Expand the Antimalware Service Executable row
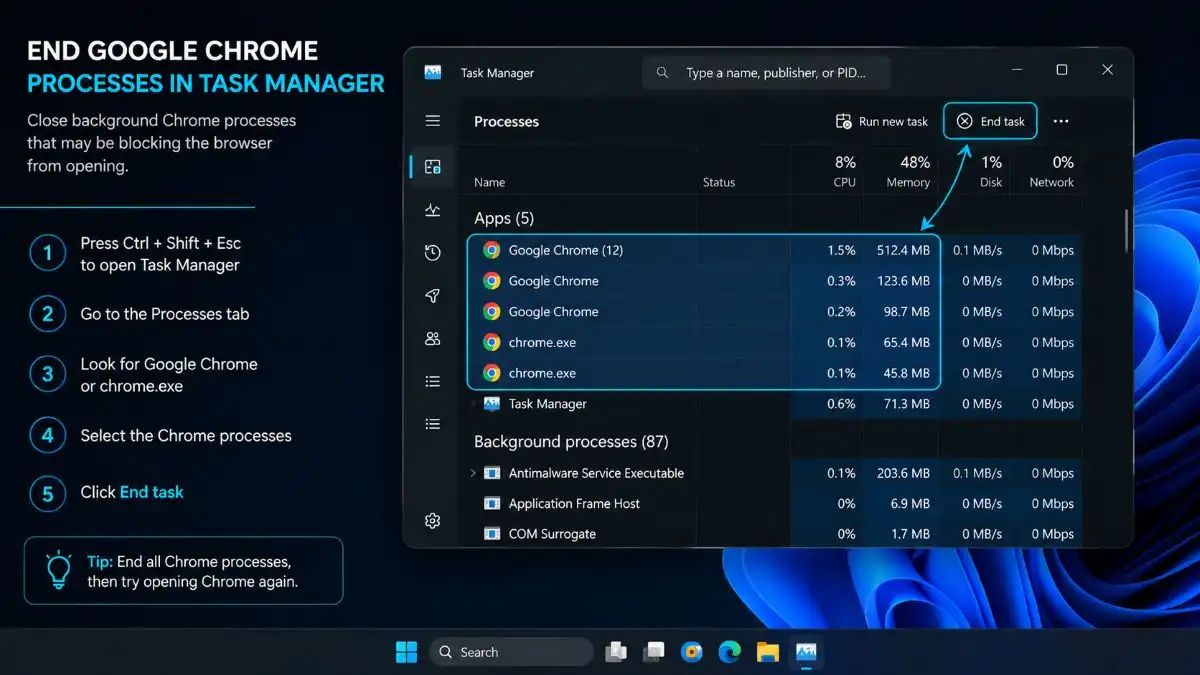 pyautogui.click(x=474, y=473)
